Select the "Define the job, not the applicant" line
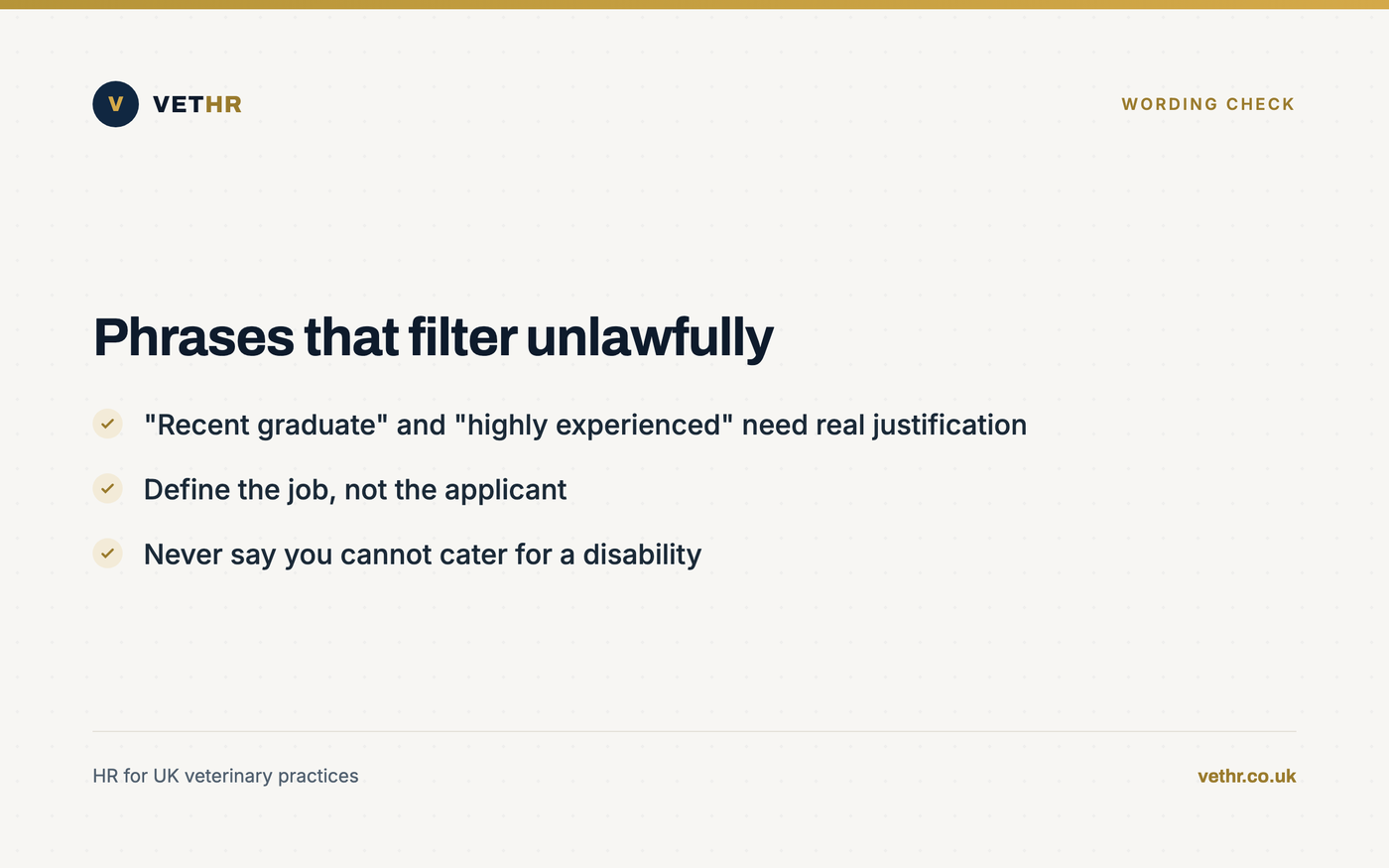The width and height of the screenshot is (1389, 868). tap(355, 489)
